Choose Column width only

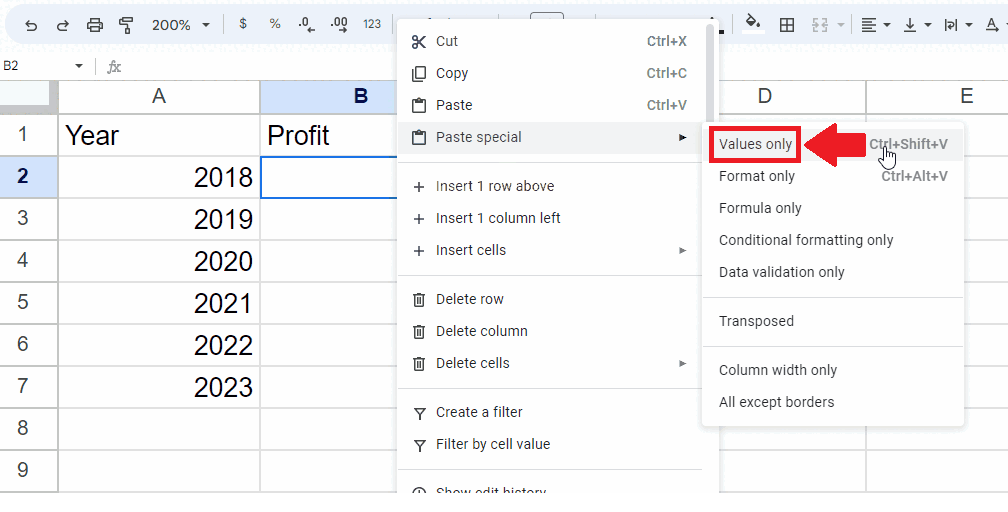click(833, 370)
